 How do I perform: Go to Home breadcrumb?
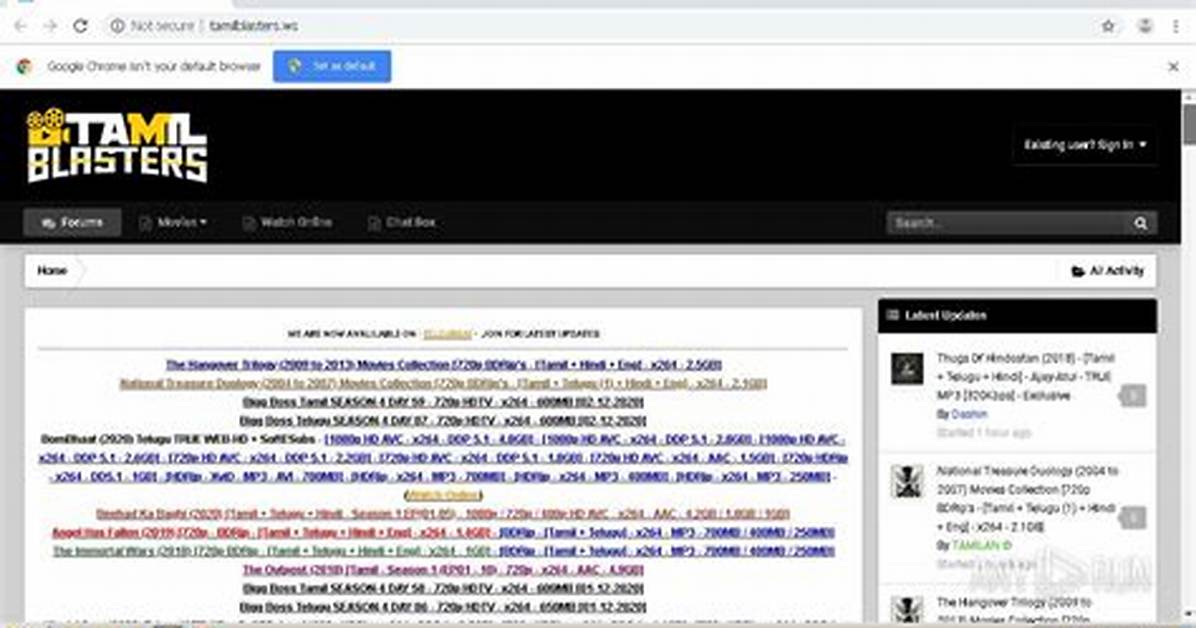[52, 270]
